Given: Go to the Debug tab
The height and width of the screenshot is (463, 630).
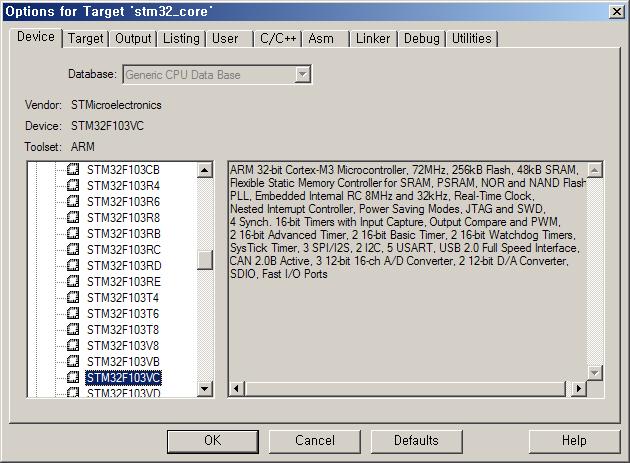Looking at the screenshot, I should (421, 39).
